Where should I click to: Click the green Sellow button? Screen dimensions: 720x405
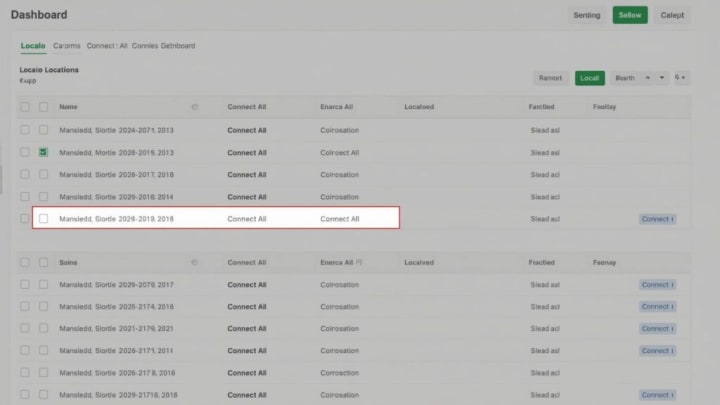pos(630,15)
